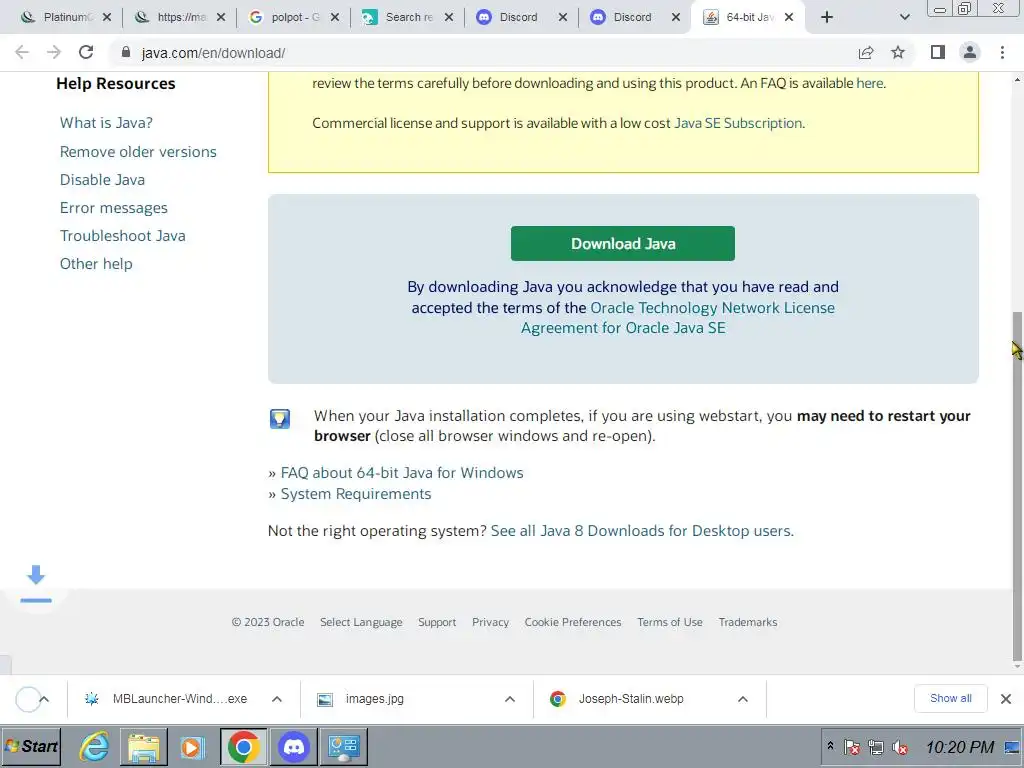
Task: Open the control panel taskbar icon
Action: (344, 746)
